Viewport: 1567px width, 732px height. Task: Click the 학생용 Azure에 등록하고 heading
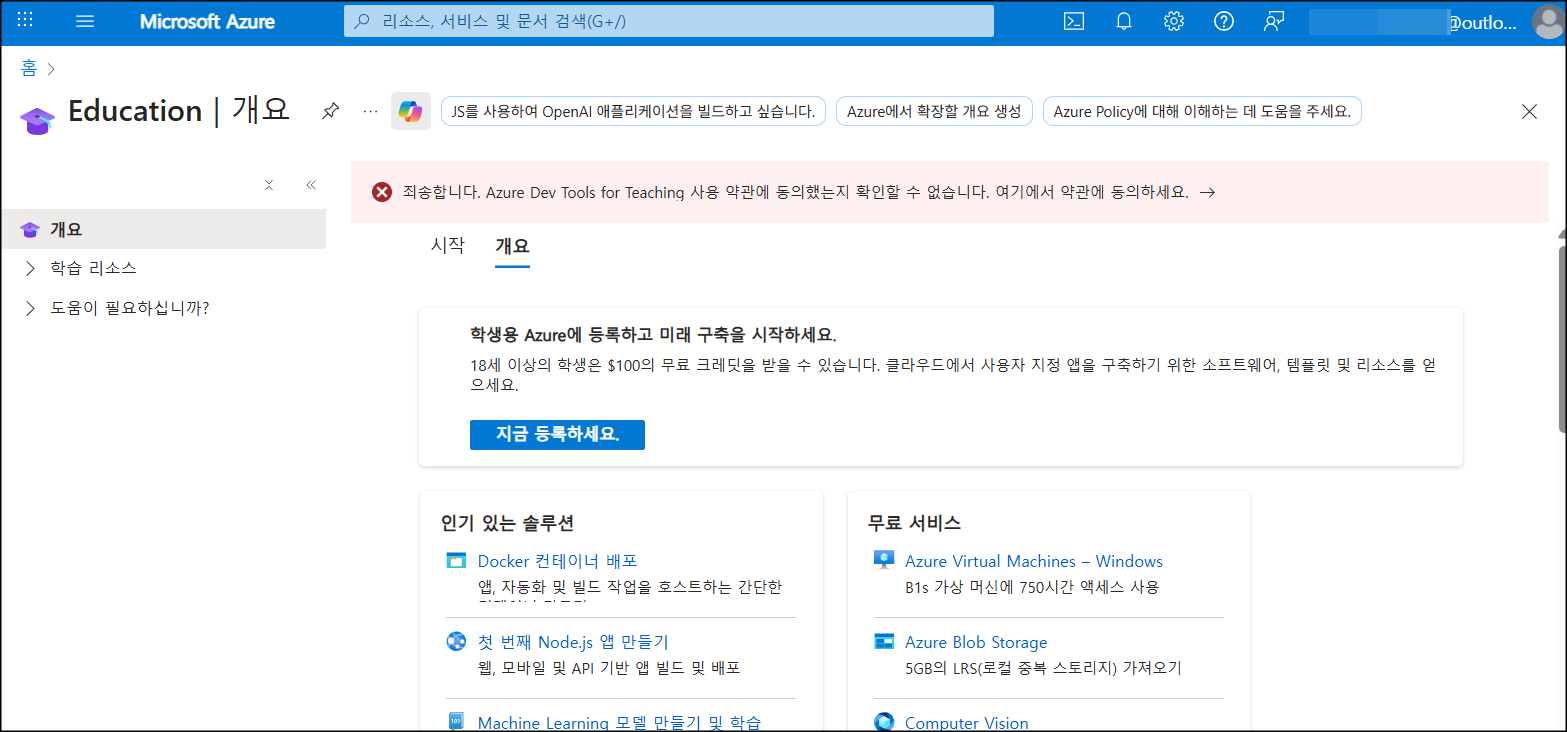click(653, 334)
